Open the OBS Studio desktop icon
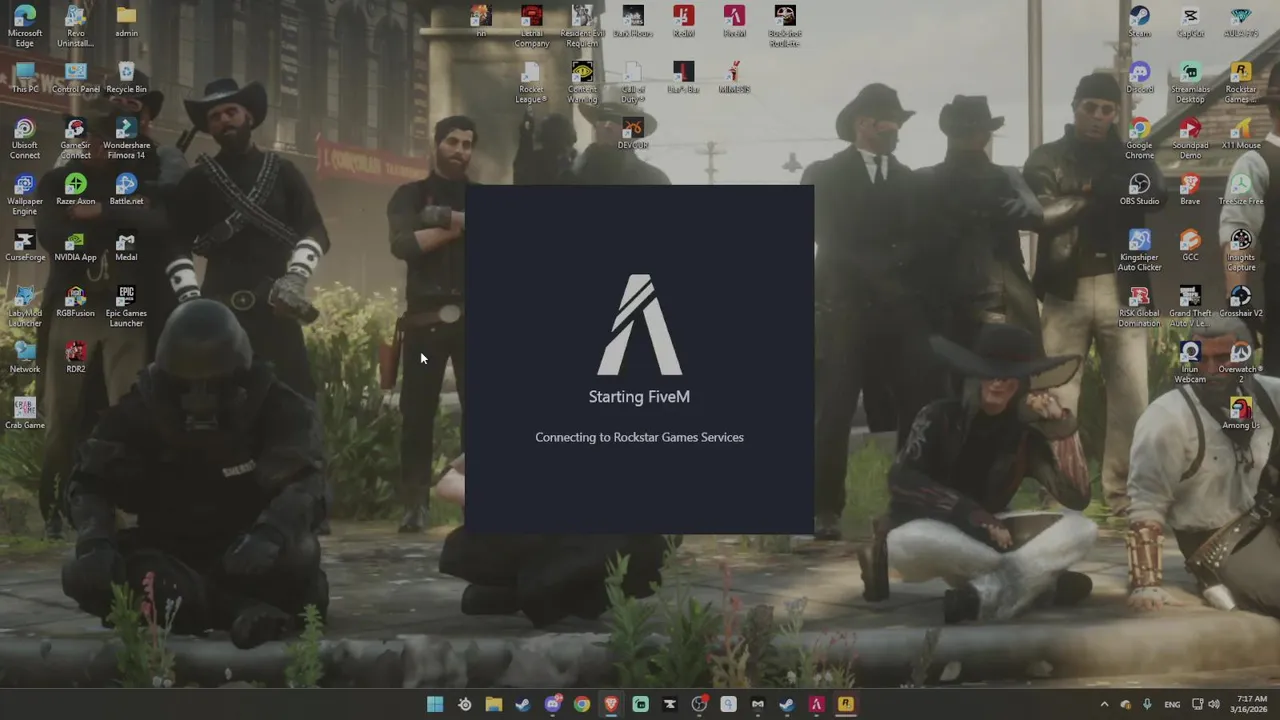The width and height of the screenshot is (1280, 720). click(1139, 190)
